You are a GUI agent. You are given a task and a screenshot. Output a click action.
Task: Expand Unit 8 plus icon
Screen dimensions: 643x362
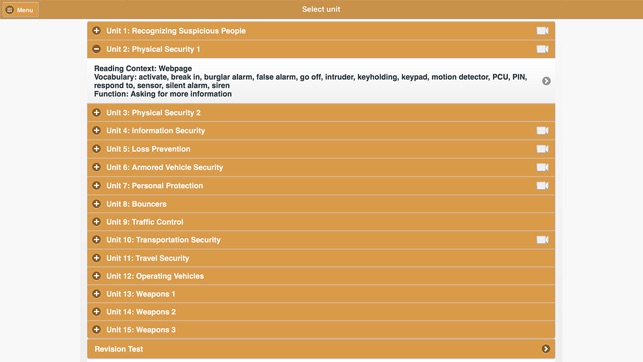(x=96, y=204)
